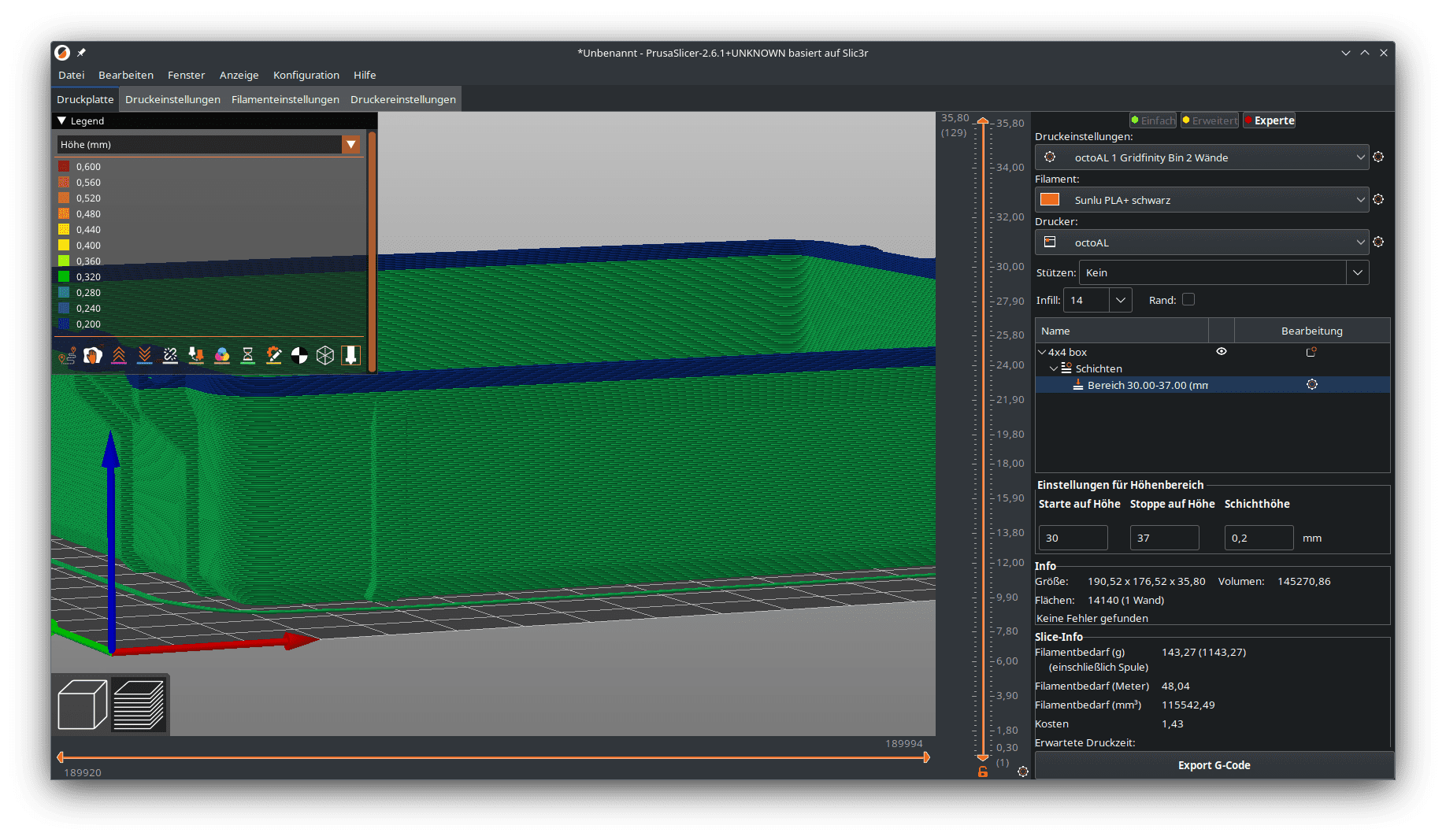Open the Konfiguration menu
The width and height of the screenshot is (1446, 840).
pos(306,75)
